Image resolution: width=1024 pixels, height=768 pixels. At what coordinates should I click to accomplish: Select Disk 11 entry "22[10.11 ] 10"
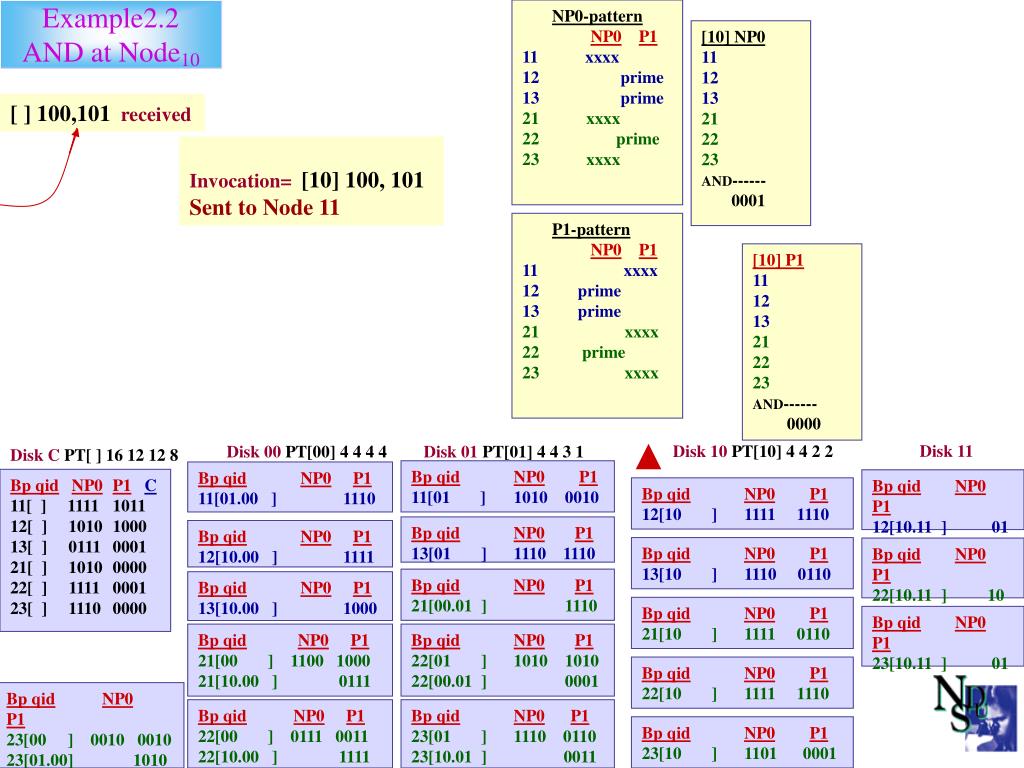(x=938, y=595)
